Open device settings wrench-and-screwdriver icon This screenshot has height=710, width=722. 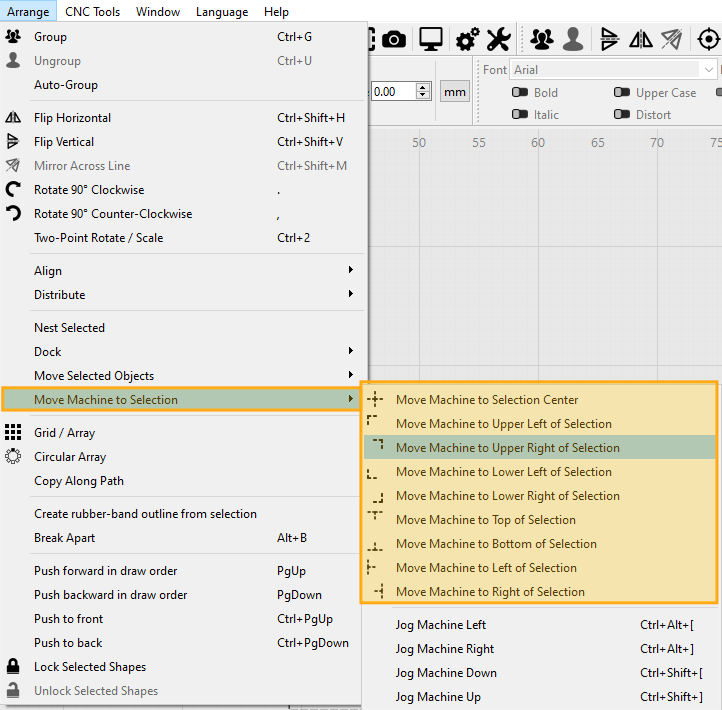pyautogui.click(x=498, y=39)
